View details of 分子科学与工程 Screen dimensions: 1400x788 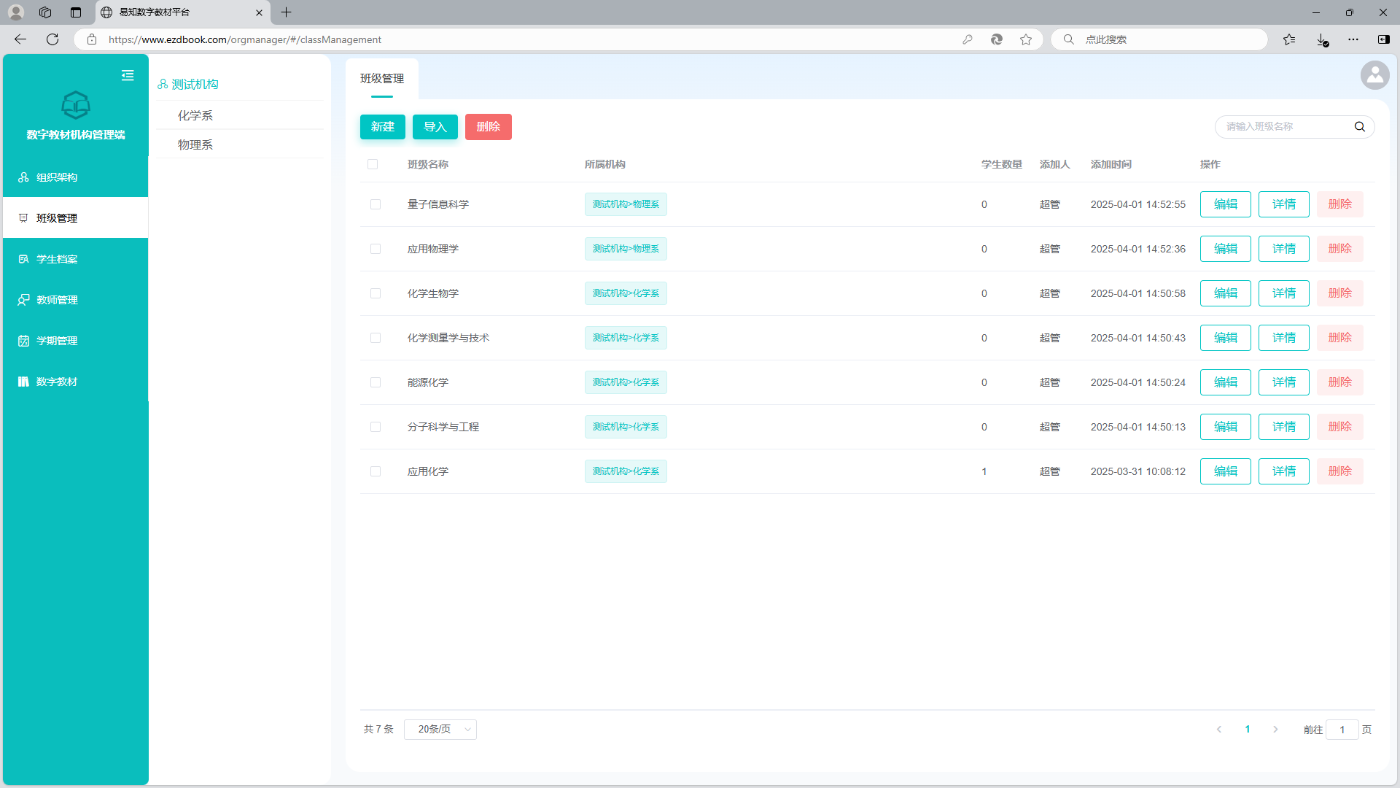(1284, 427)
